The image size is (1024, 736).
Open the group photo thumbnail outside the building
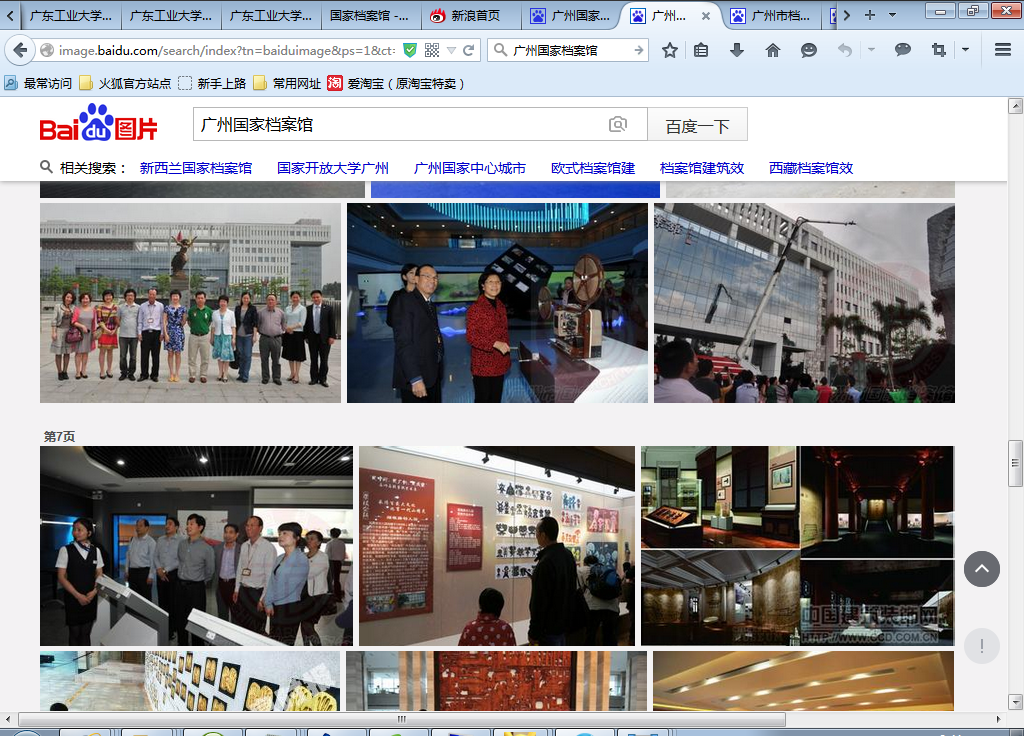(190, 303)
